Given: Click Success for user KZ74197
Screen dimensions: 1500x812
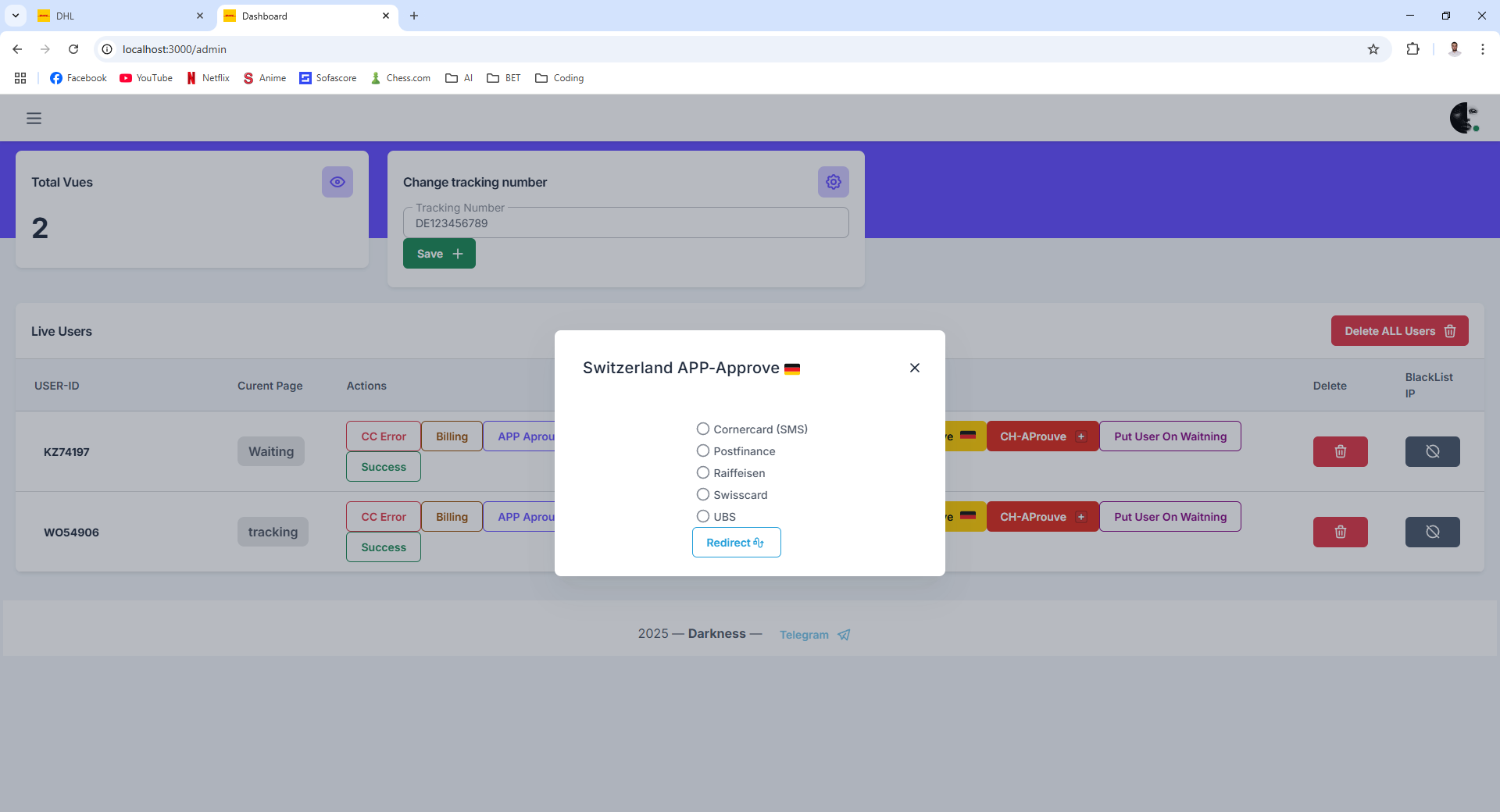Looking at the screenshot, I should click(x=384, y=467).
